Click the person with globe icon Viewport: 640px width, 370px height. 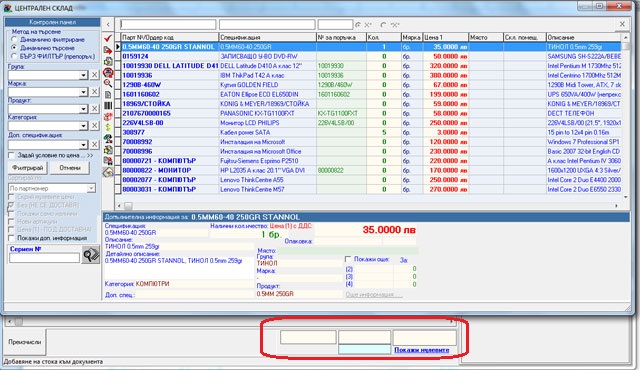108,139
